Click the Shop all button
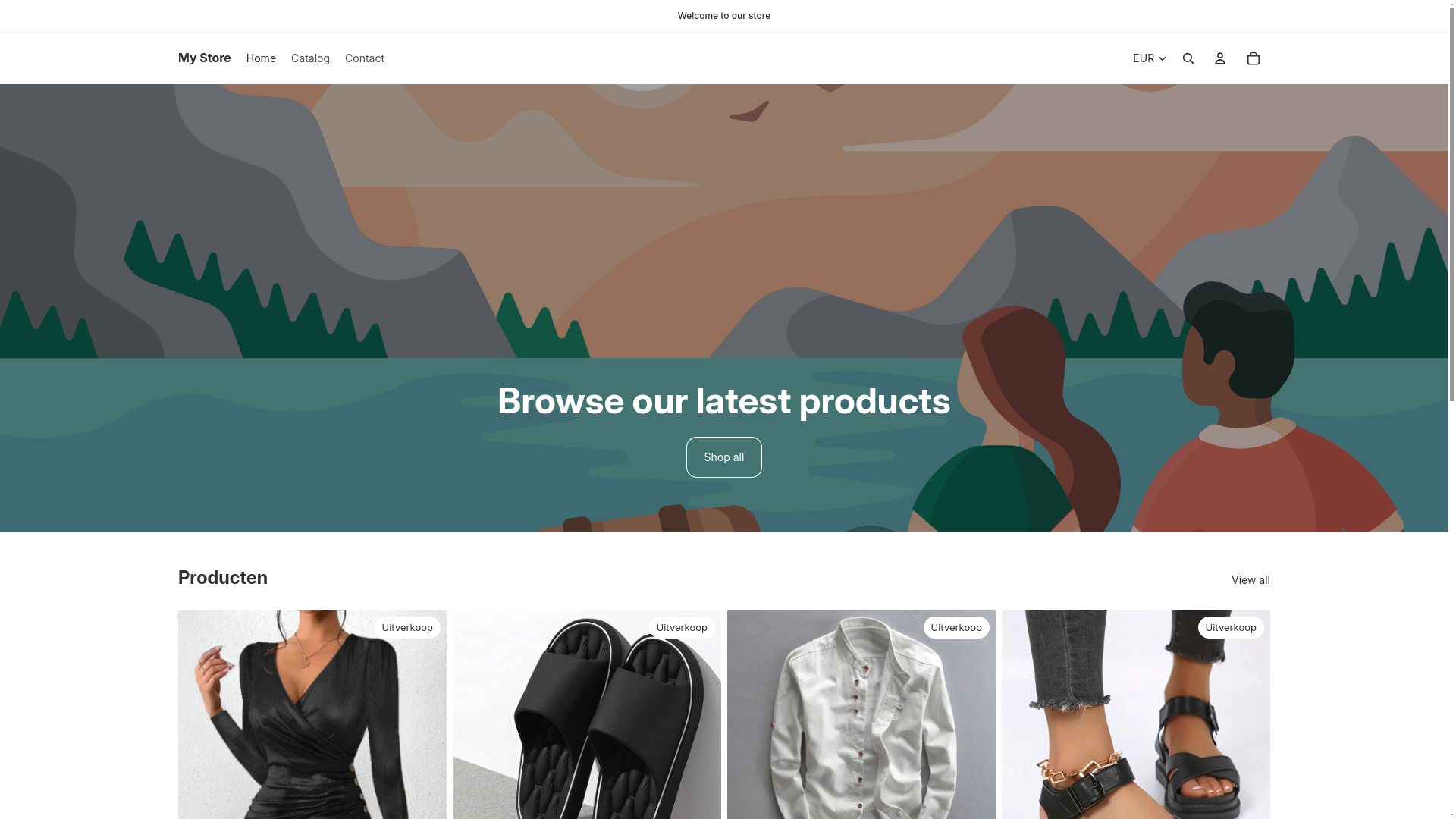1456x819 pixels. tap(724, 457)
